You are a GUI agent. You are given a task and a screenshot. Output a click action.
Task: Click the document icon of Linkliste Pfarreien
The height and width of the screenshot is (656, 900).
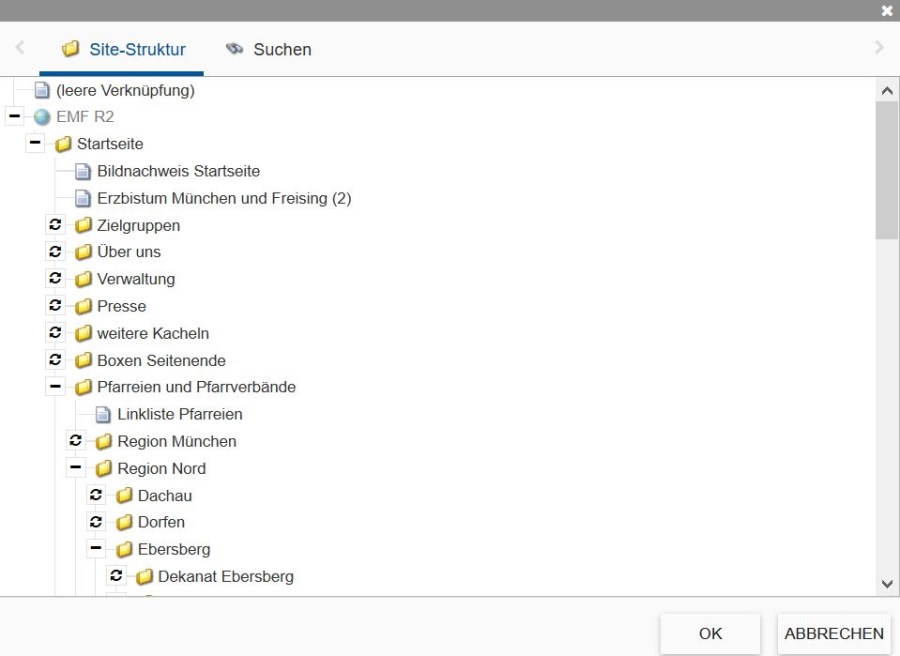pyautogui.click(x=104, y=414)
